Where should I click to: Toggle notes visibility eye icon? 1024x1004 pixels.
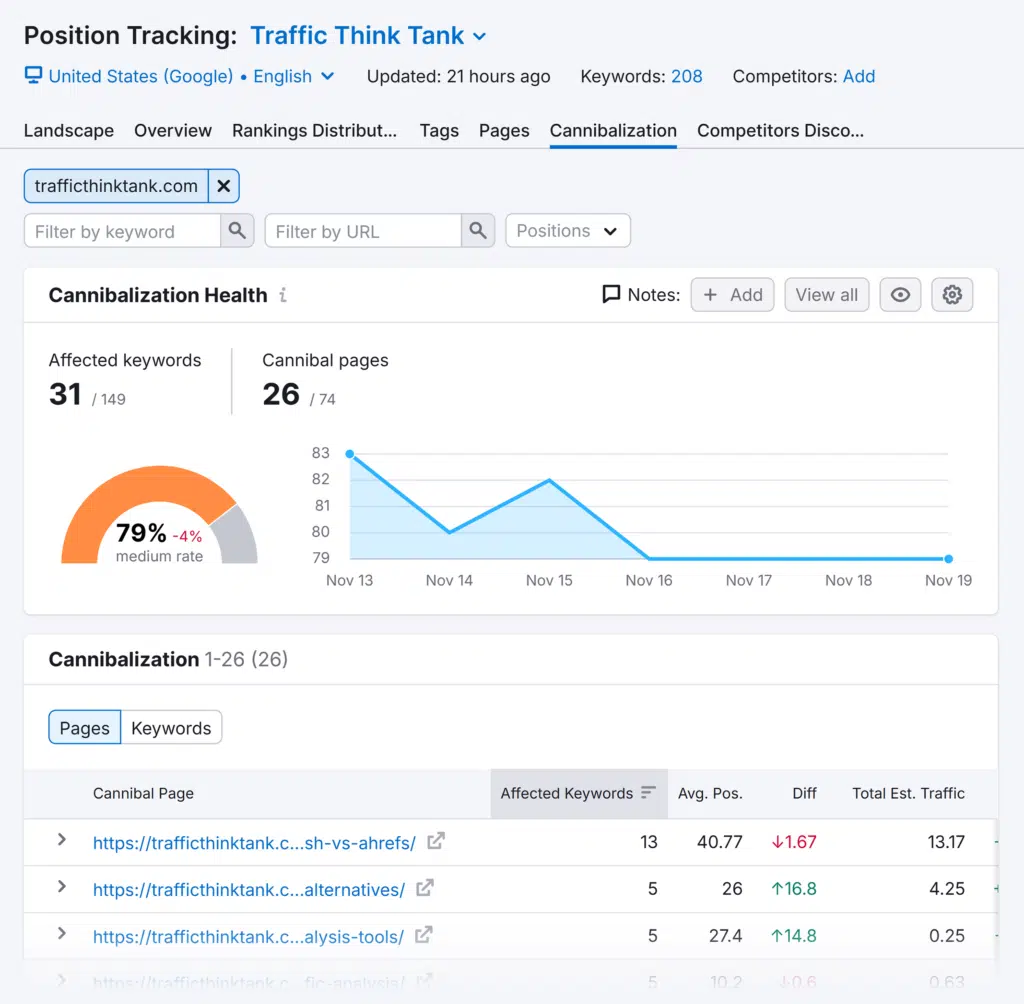point(900,295)
